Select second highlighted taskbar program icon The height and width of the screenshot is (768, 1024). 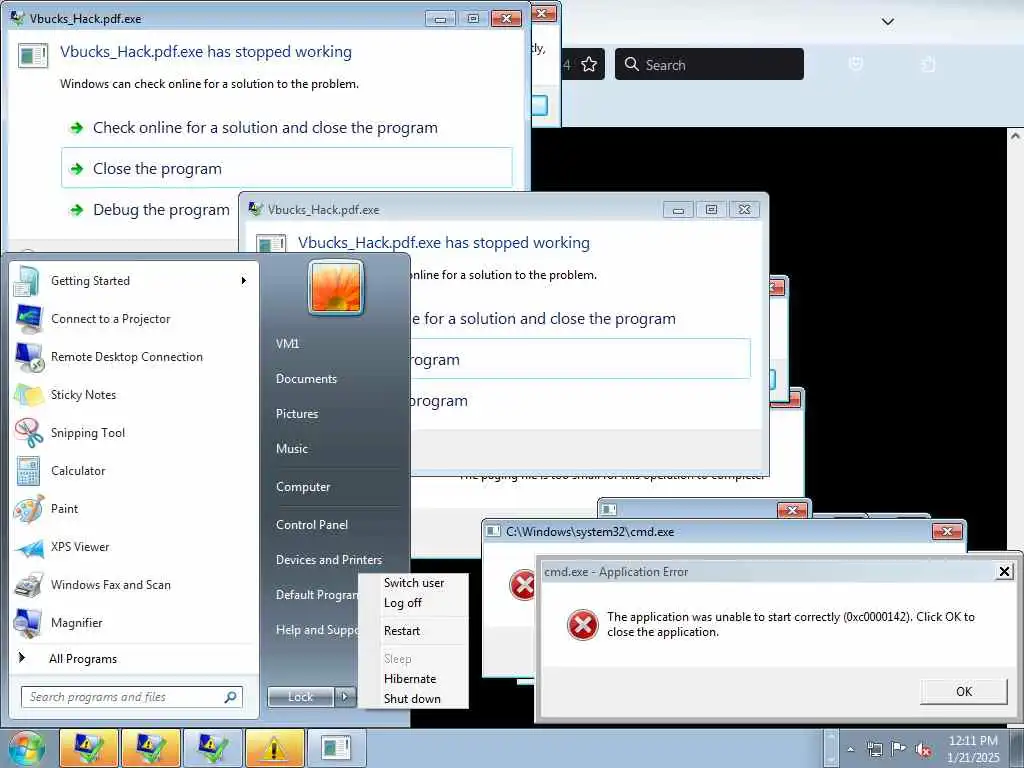tap(150, 748)
